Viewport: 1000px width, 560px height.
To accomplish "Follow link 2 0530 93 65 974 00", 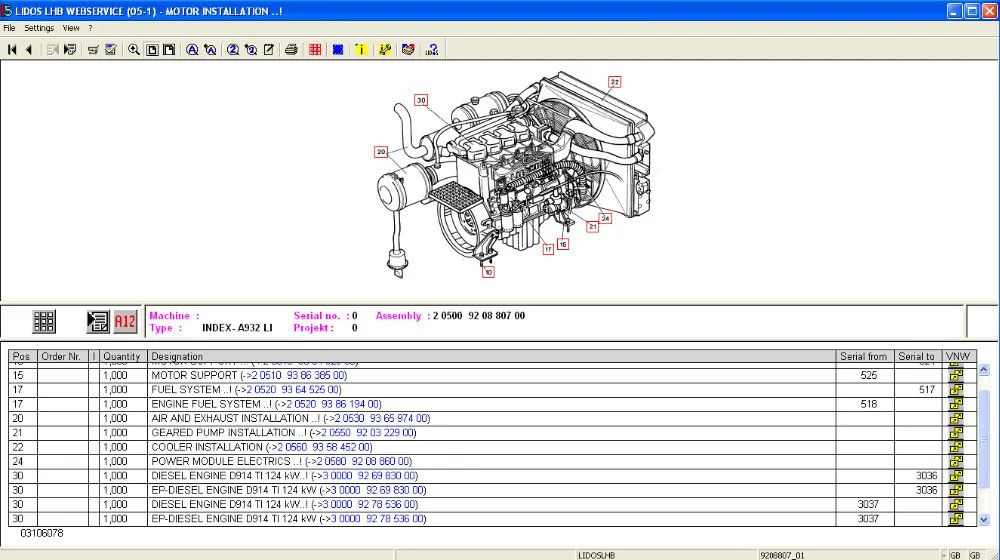I will 381,418.
